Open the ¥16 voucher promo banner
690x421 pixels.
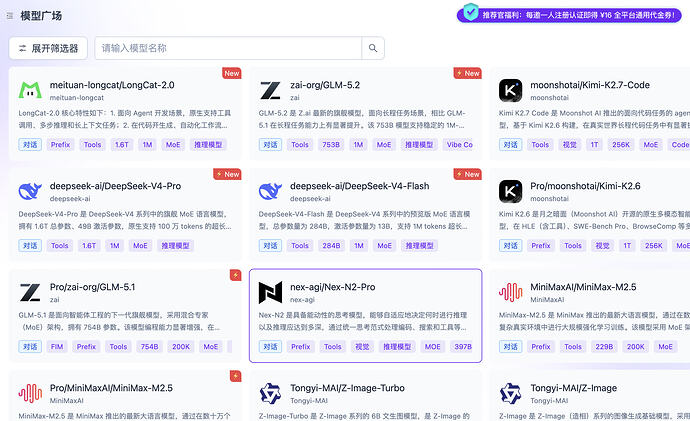(x=569, y=15)
